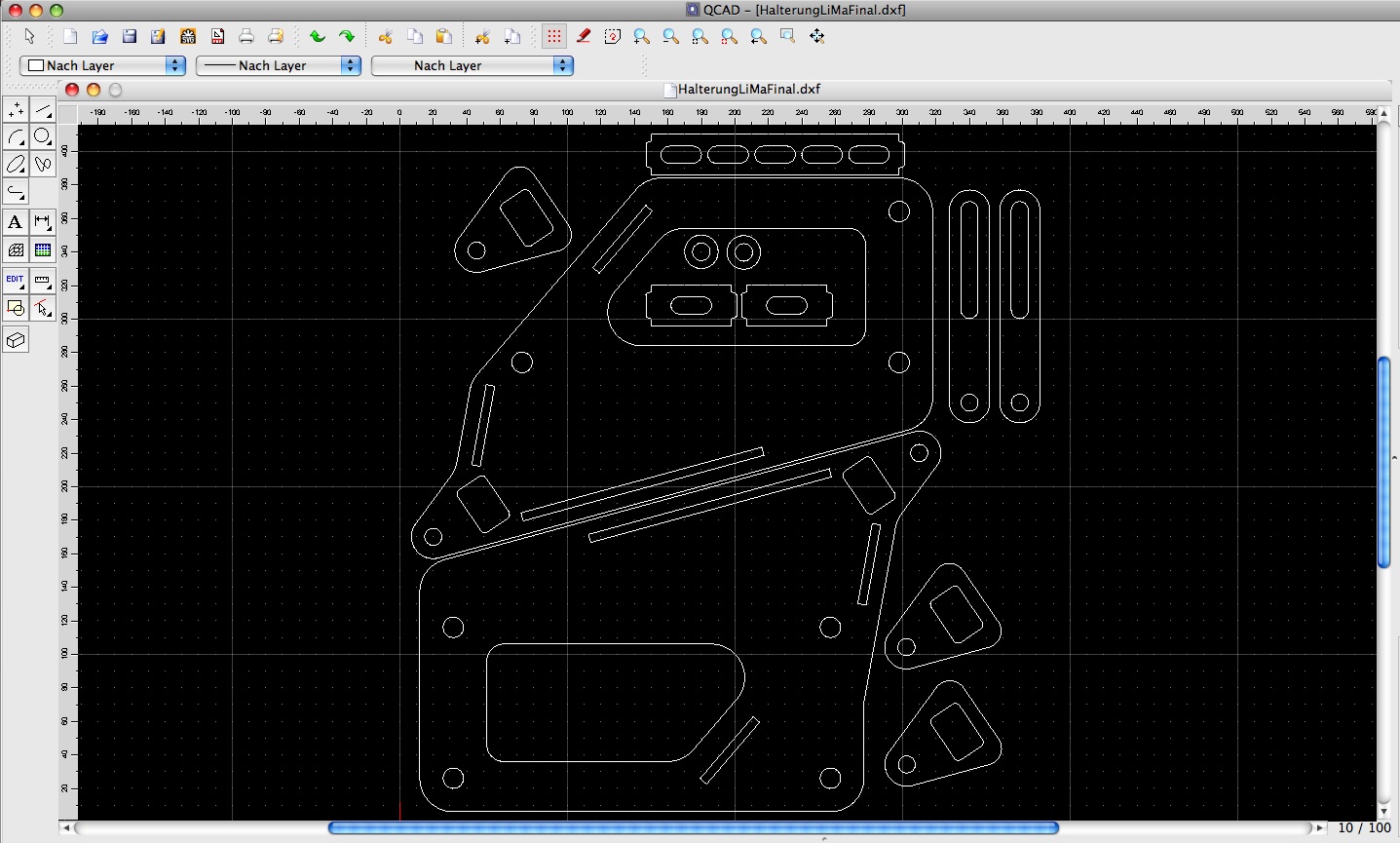Toggle draft mode pencil icon

[584, 36]
